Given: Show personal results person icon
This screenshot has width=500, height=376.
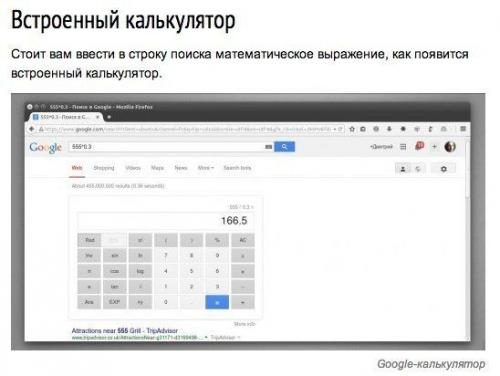Looking at the screenshot, I should (x=403, y=169).
